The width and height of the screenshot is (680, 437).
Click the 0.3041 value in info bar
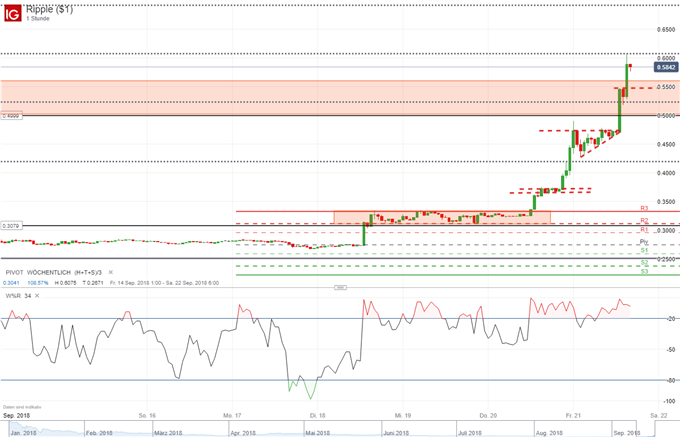pyautogui.click(x=11, y=283)
